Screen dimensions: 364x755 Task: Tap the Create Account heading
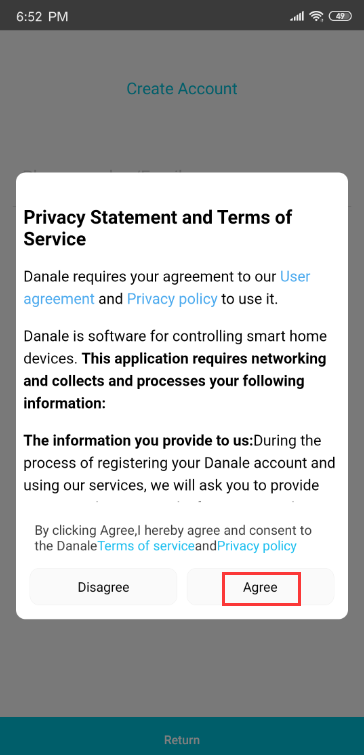pos(182,89)
